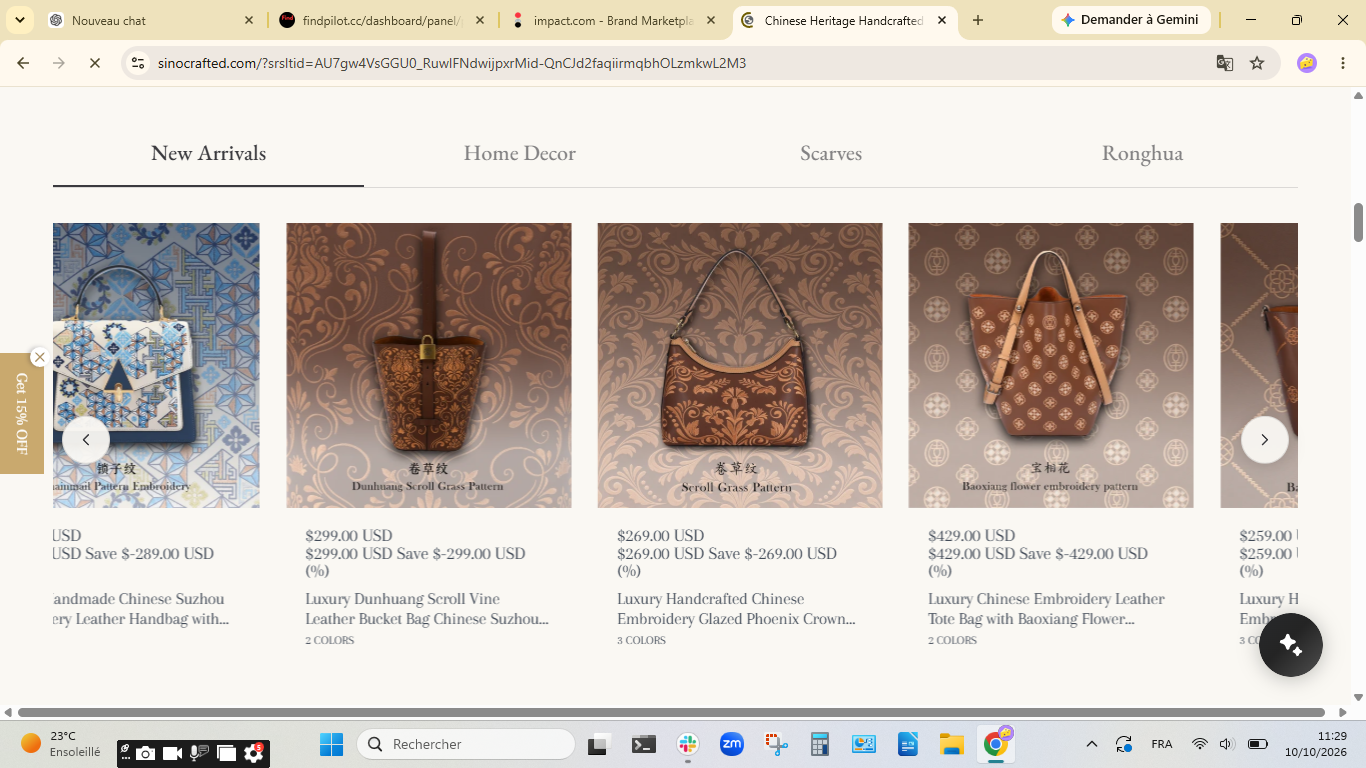Click the browser back arrow
This screenshot has height=768, width=1366.
pos(23,63)
